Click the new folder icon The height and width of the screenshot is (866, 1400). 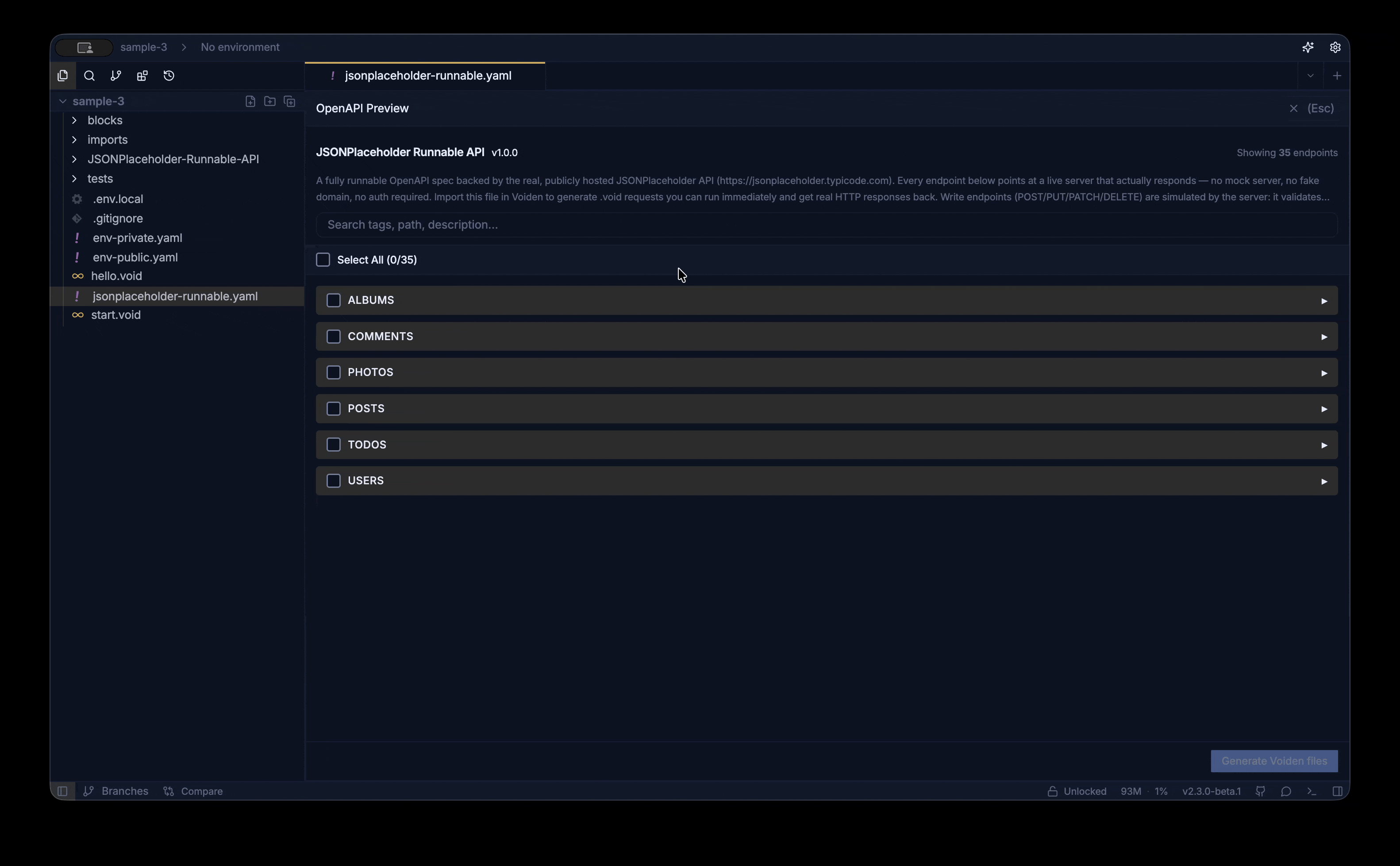point(270,101)
